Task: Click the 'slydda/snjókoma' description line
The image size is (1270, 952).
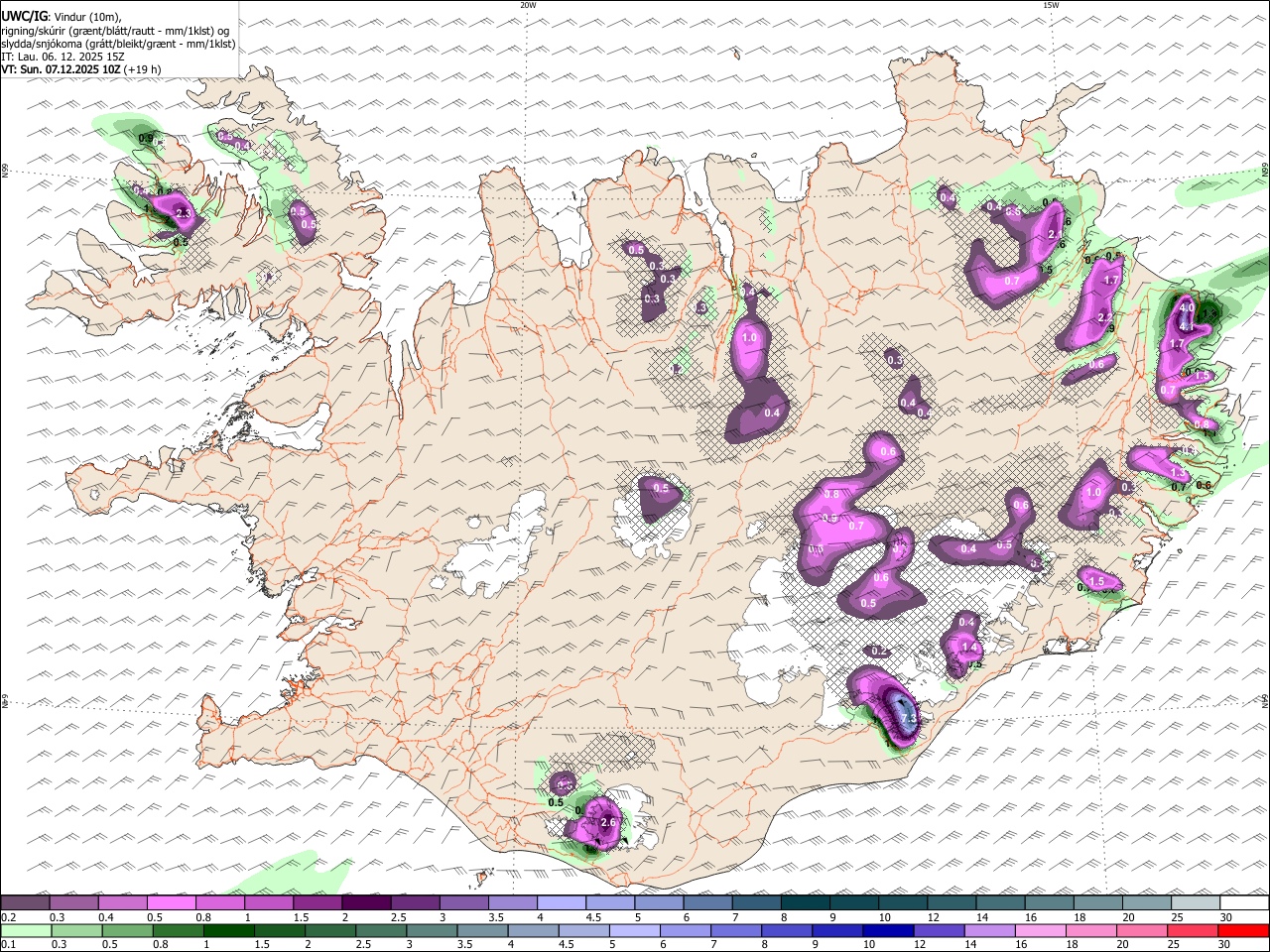Action: click(118, 44)
